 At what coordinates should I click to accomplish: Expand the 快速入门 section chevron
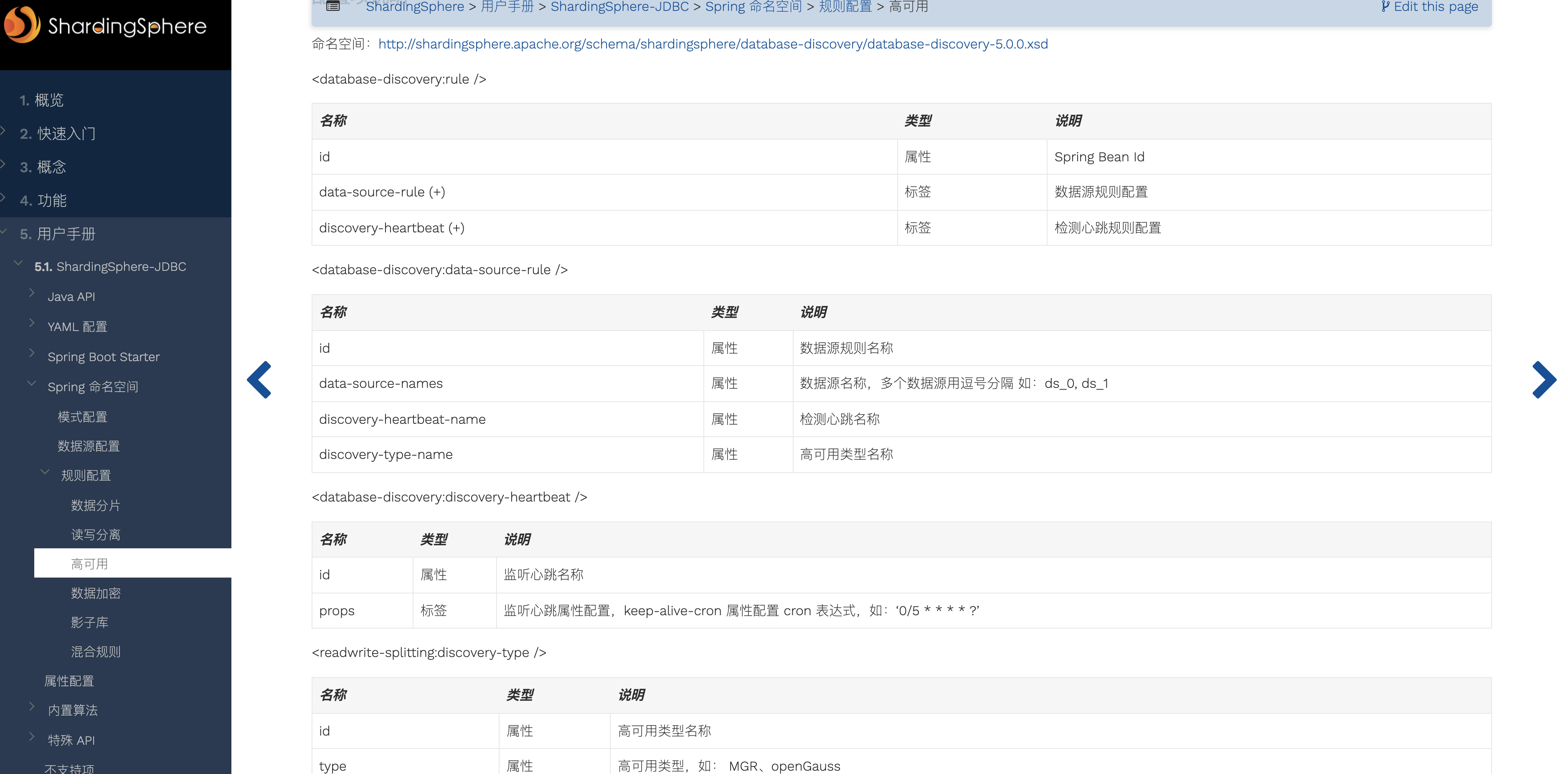coord(4,130)
